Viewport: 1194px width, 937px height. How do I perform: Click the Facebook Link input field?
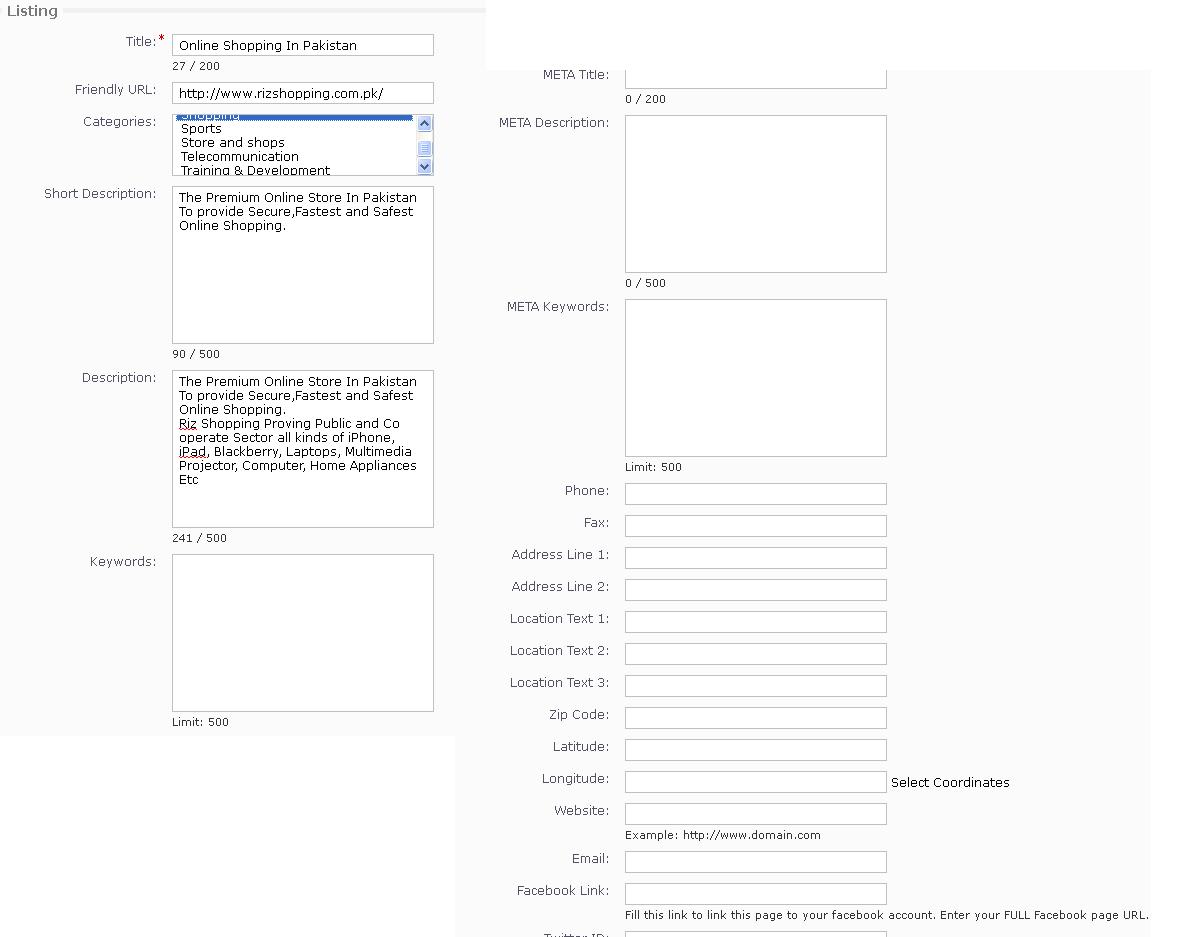click(x=755, y=894)
